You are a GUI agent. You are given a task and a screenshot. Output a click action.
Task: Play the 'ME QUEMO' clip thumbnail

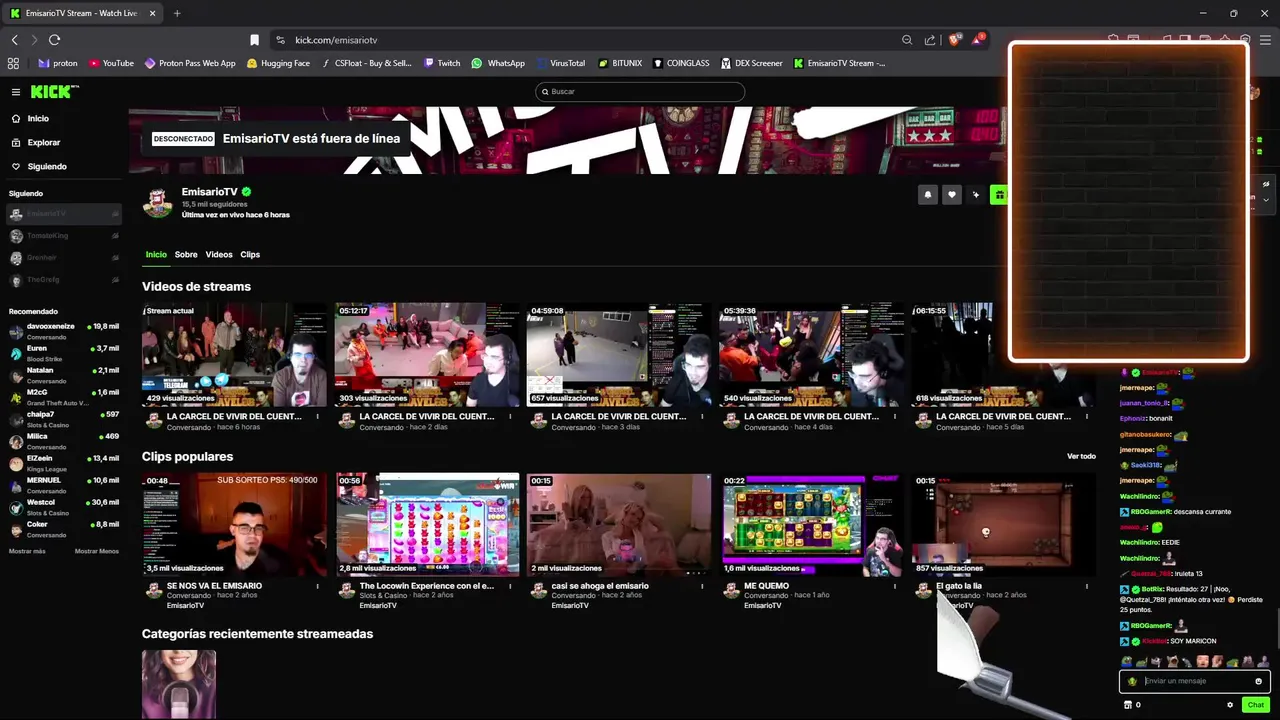coord(812,524)
